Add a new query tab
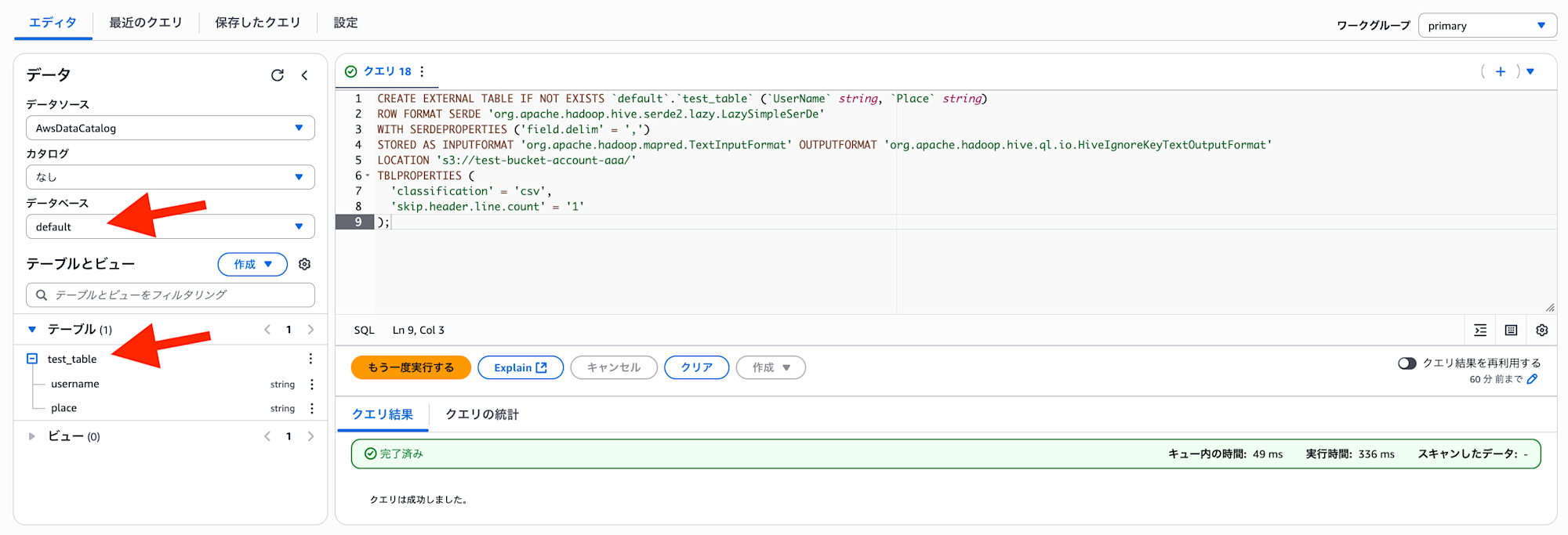The width and height of the screenshot is (1568, 535). [1501, 71]
